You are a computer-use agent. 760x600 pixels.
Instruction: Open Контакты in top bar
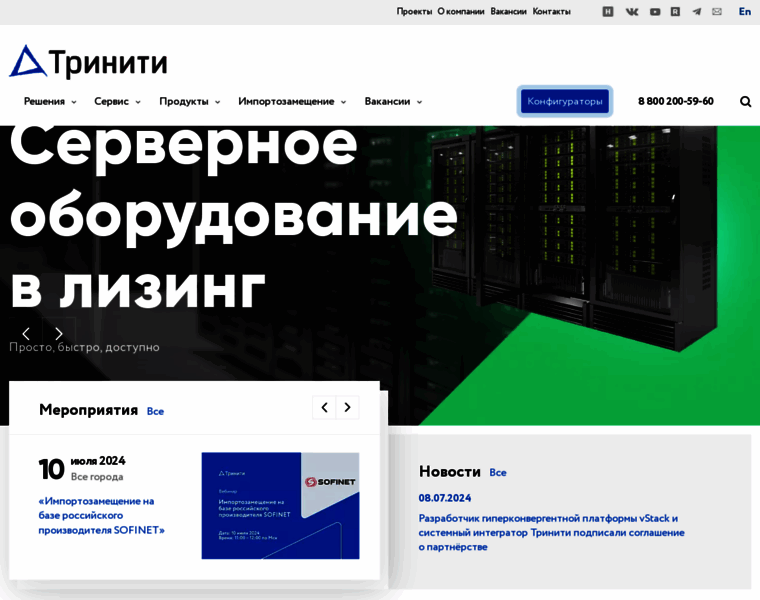click(552, 11)
